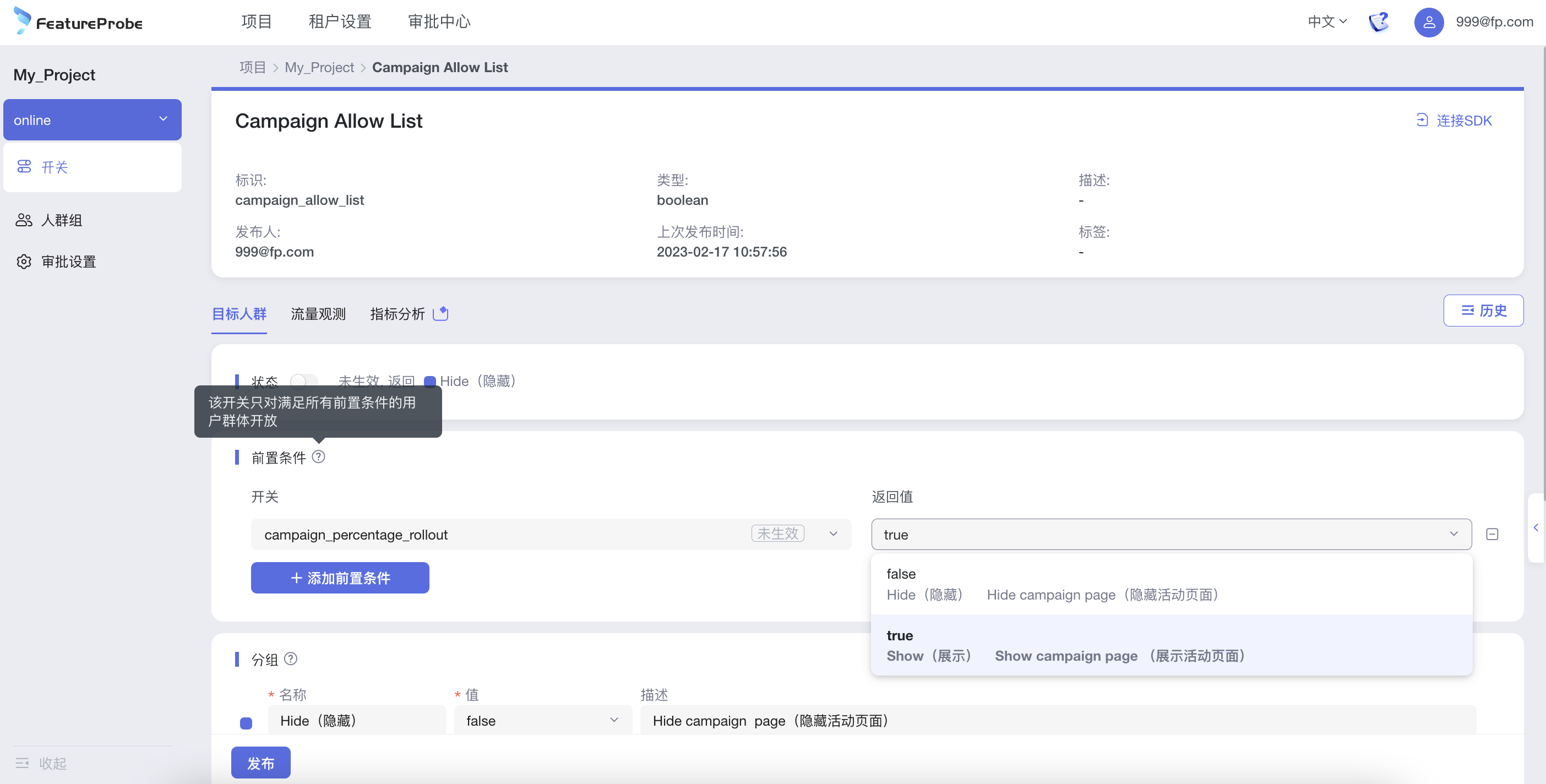Switch to the 流量观测 tab
Viewport: 1546px width, 784px height.
point(318,313)
